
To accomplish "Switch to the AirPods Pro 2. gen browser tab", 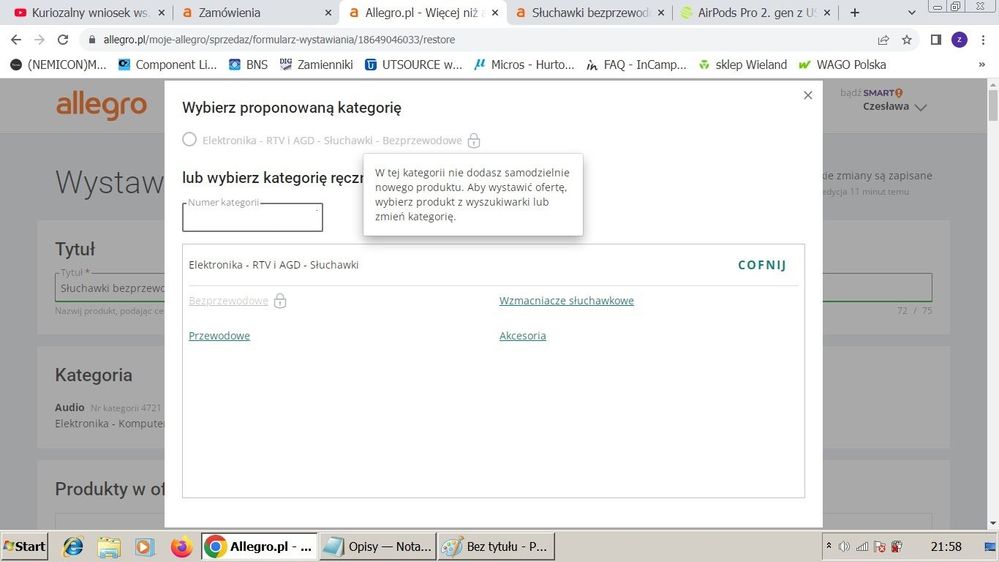I will pyautogui.click(x=756, y=13).
